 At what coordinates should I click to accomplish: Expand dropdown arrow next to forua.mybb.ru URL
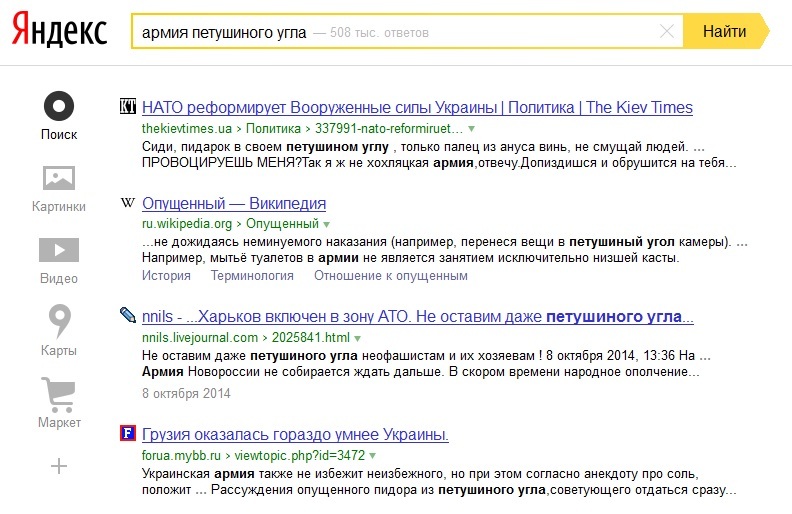tap(372, 456)
